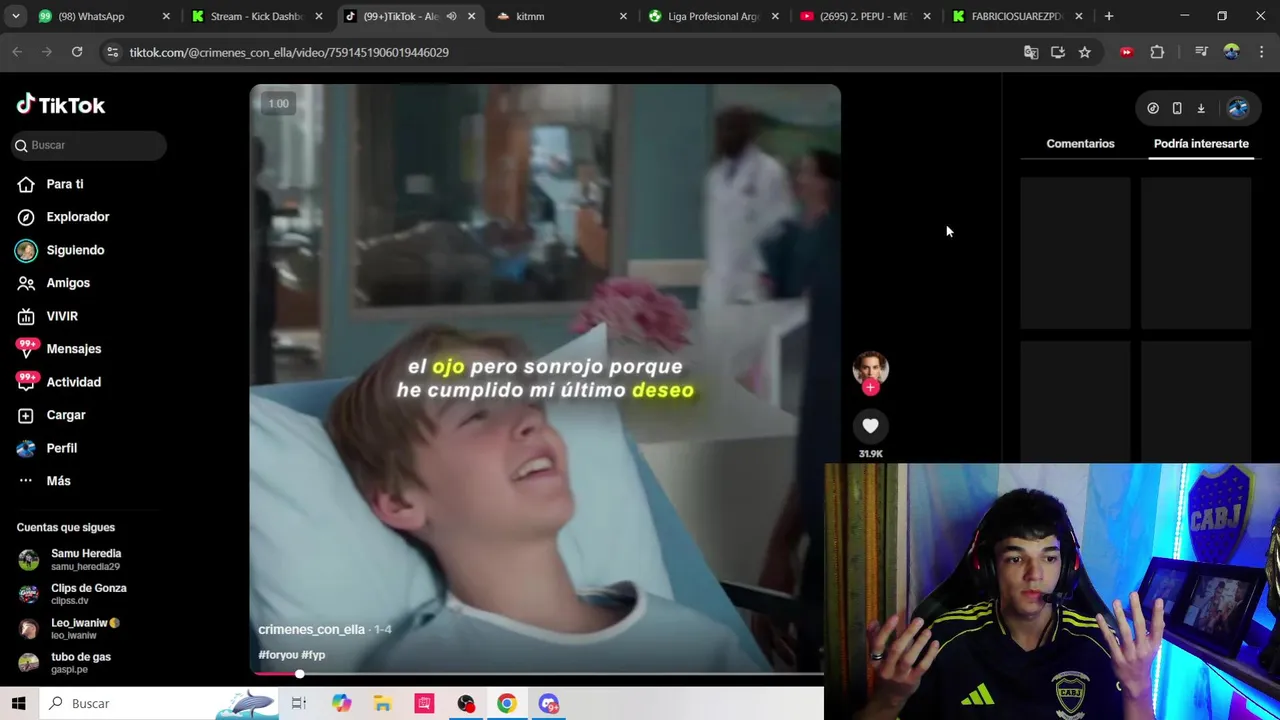Open the Windows Start menu
Image resolution: width=1280 pixels, height=720 pixels.
tap(18, 703)
